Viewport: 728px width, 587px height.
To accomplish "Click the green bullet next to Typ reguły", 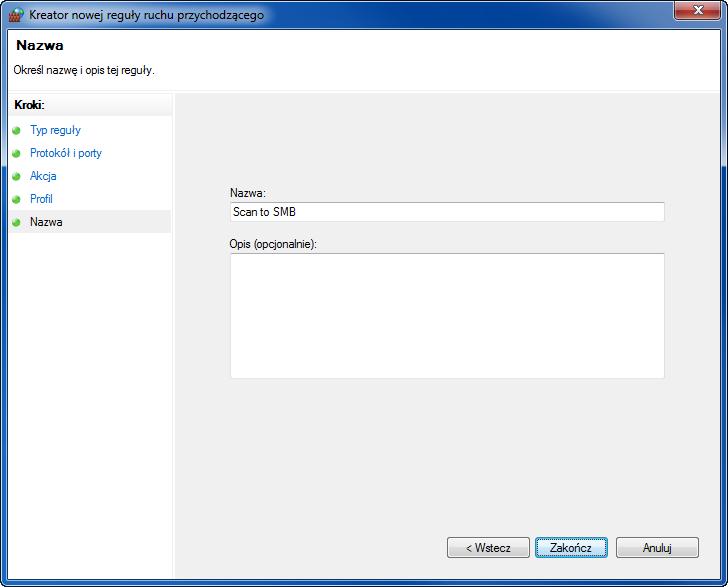I will click(17, 130).
